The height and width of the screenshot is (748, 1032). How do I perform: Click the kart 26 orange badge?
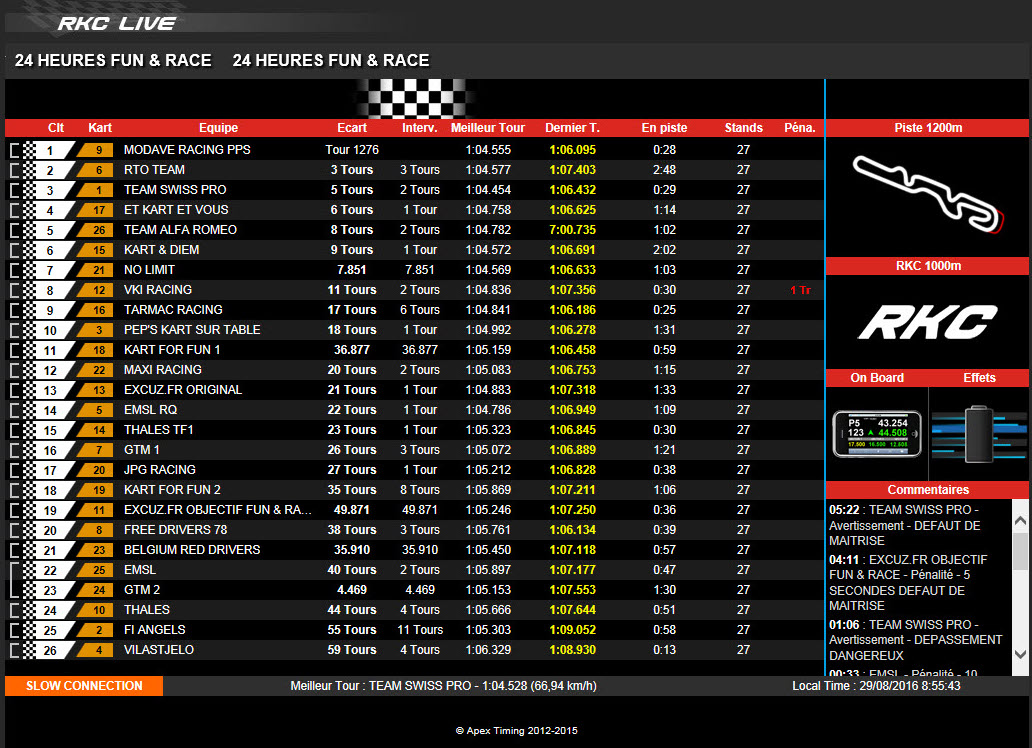[96, 230]
